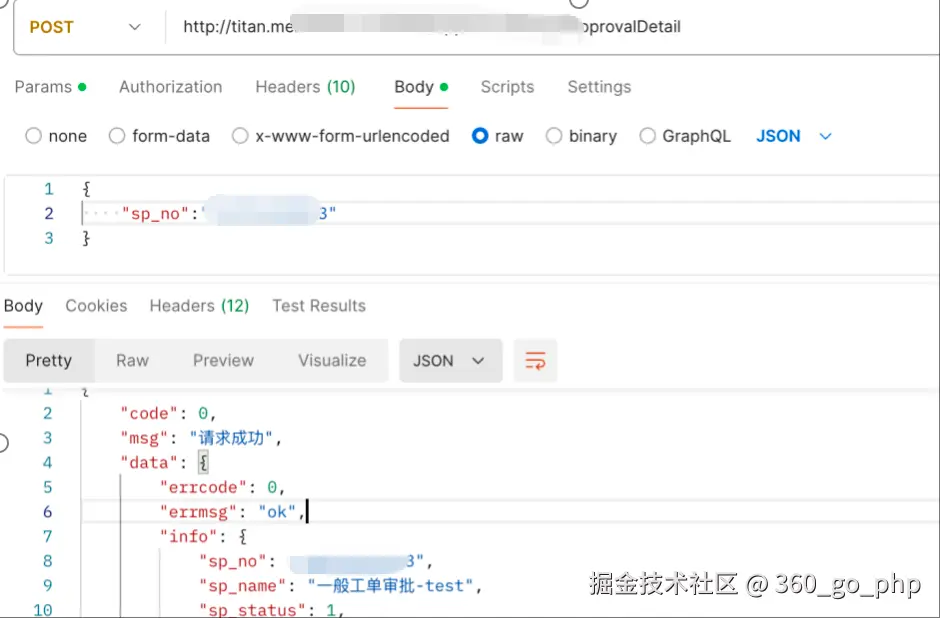This screenshot has width=940, height=618.
Task: Switch to the Authorization tab
Action: [170, 87]
